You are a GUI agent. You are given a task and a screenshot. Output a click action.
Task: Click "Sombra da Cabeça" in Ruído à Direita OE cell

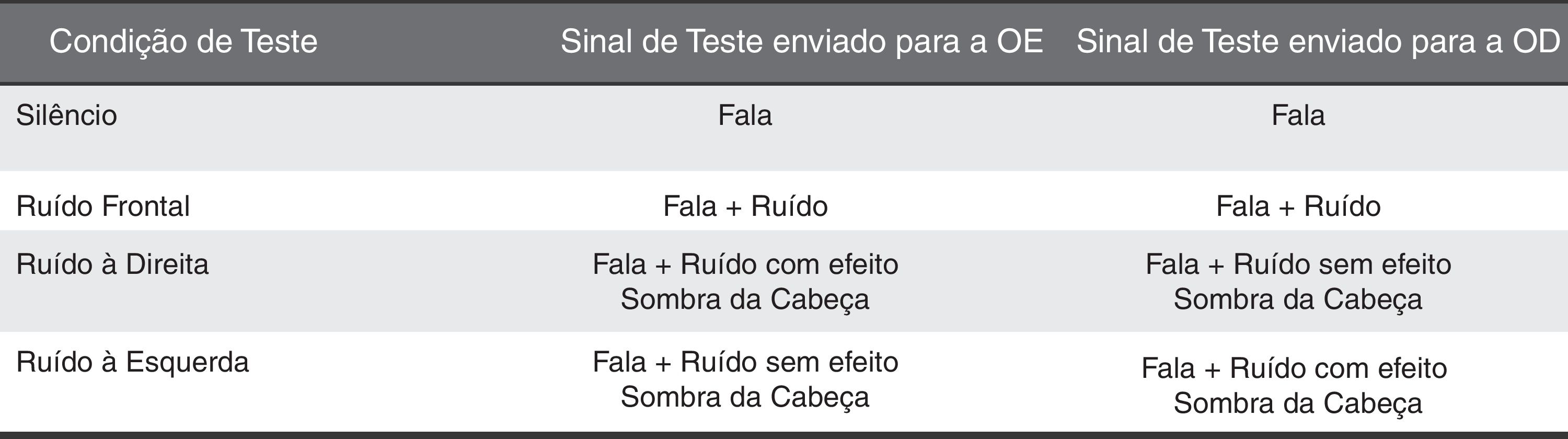[745, 299]
